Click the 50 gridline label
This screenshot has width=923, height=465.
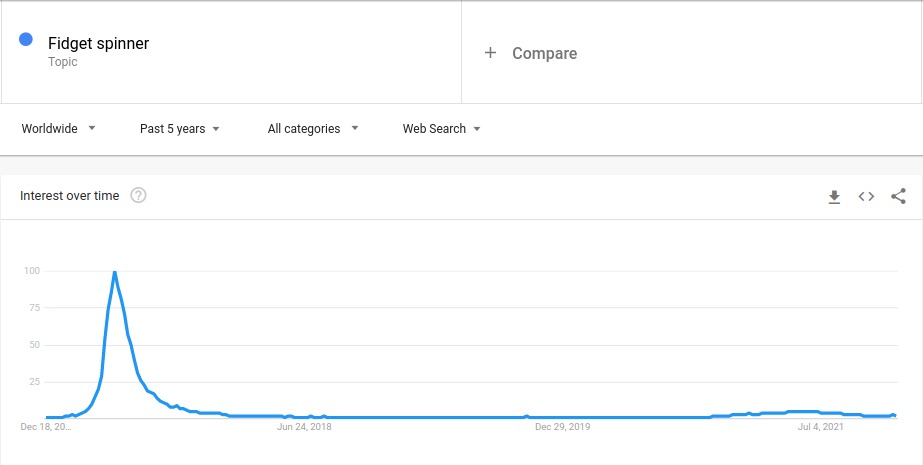[x=32, y=345]
